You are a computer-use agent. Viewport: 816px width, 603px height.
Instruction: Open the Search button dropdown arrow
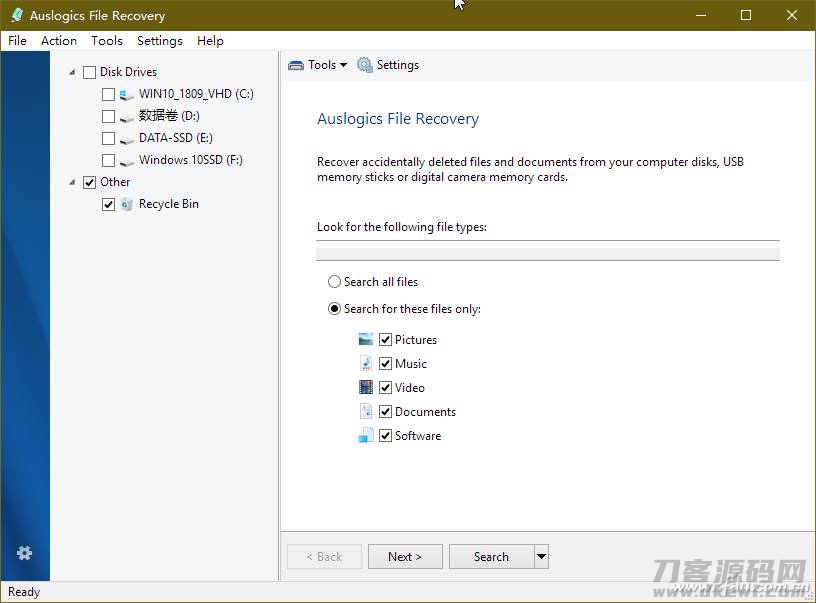pos(541,557)
